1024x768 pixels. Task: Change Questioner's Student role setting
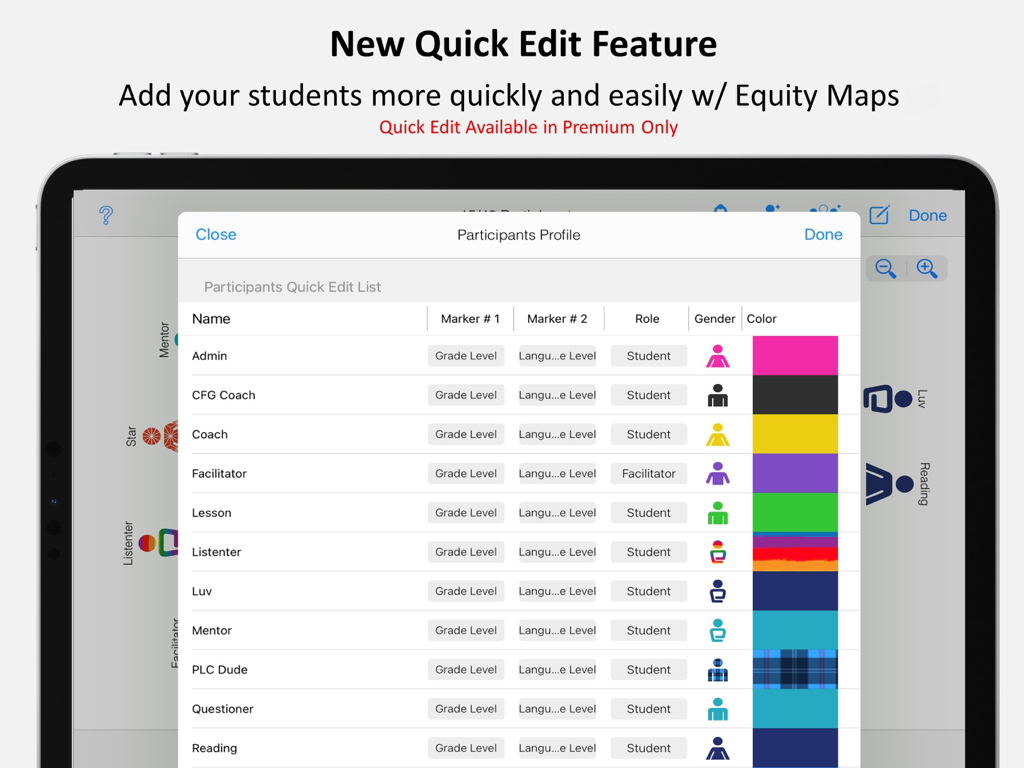click(648, 708)
